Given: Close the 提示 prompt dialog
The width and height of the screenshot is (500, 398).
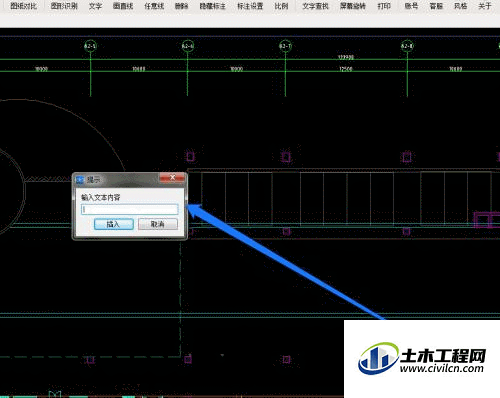Looking at the screenshot, I should [x=172, y=177].
